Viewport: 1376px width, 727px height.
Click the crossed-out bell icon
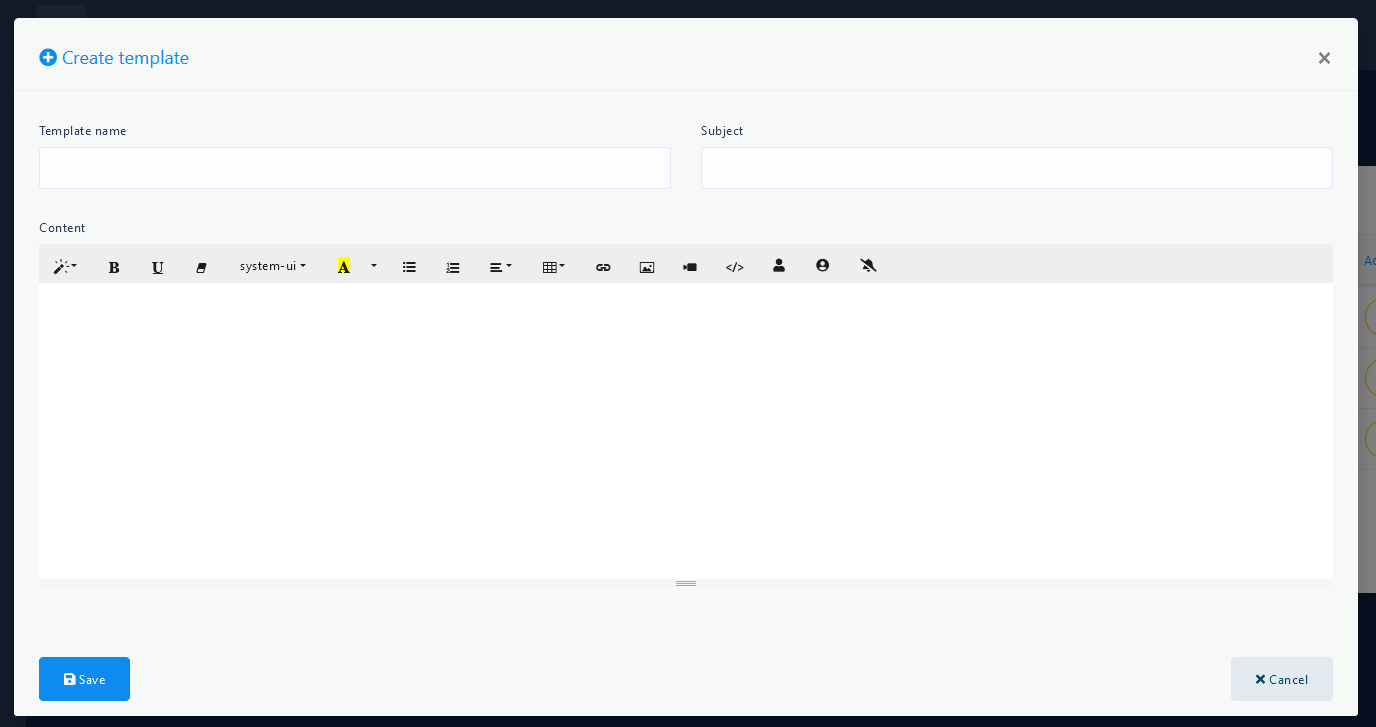(868, 266)
